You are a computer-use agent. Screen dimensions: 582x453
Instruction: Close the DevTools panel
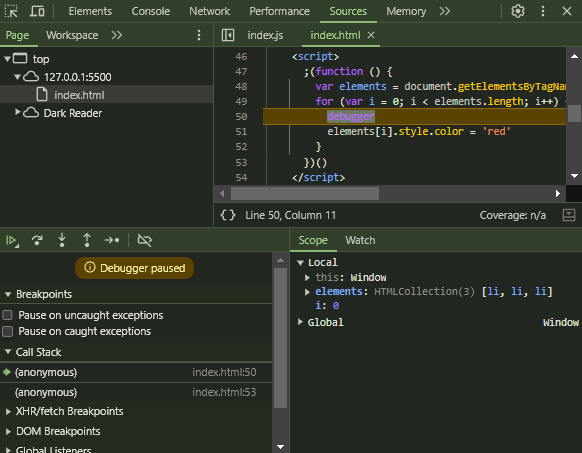coord(567,11)
